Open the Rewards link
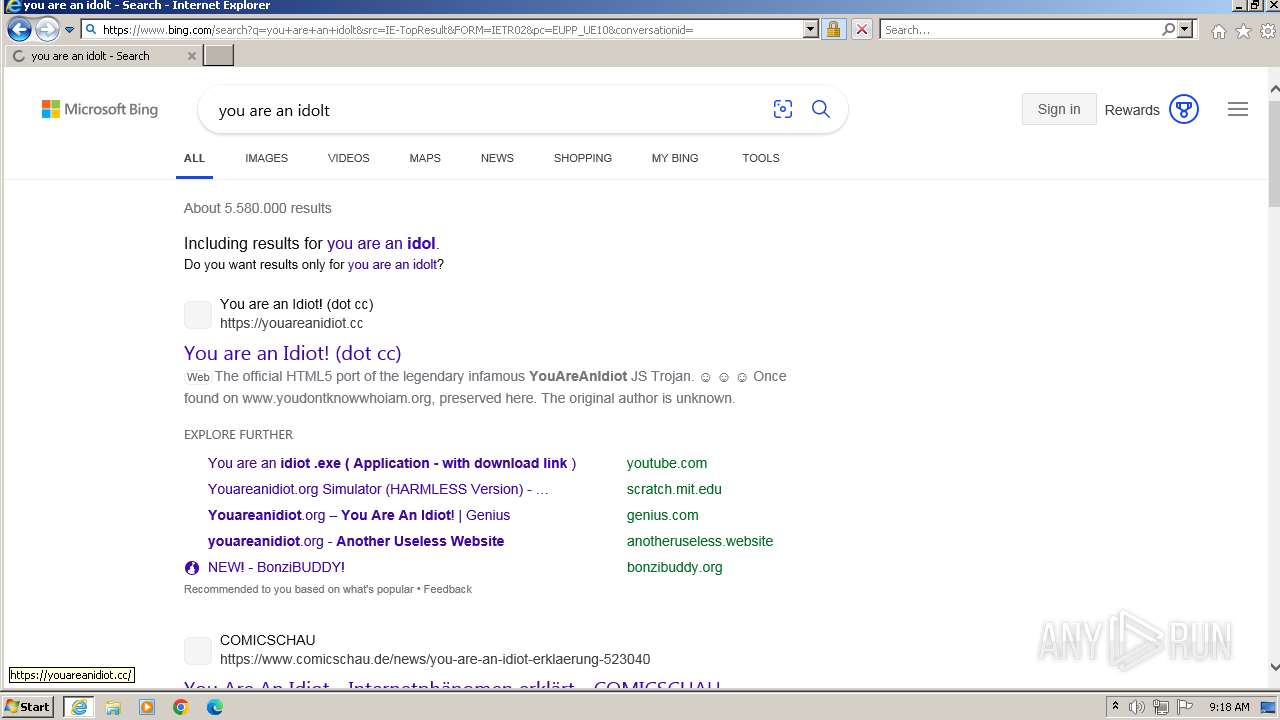This screenshot has height=720, width=1280. tap(1132, 110)
